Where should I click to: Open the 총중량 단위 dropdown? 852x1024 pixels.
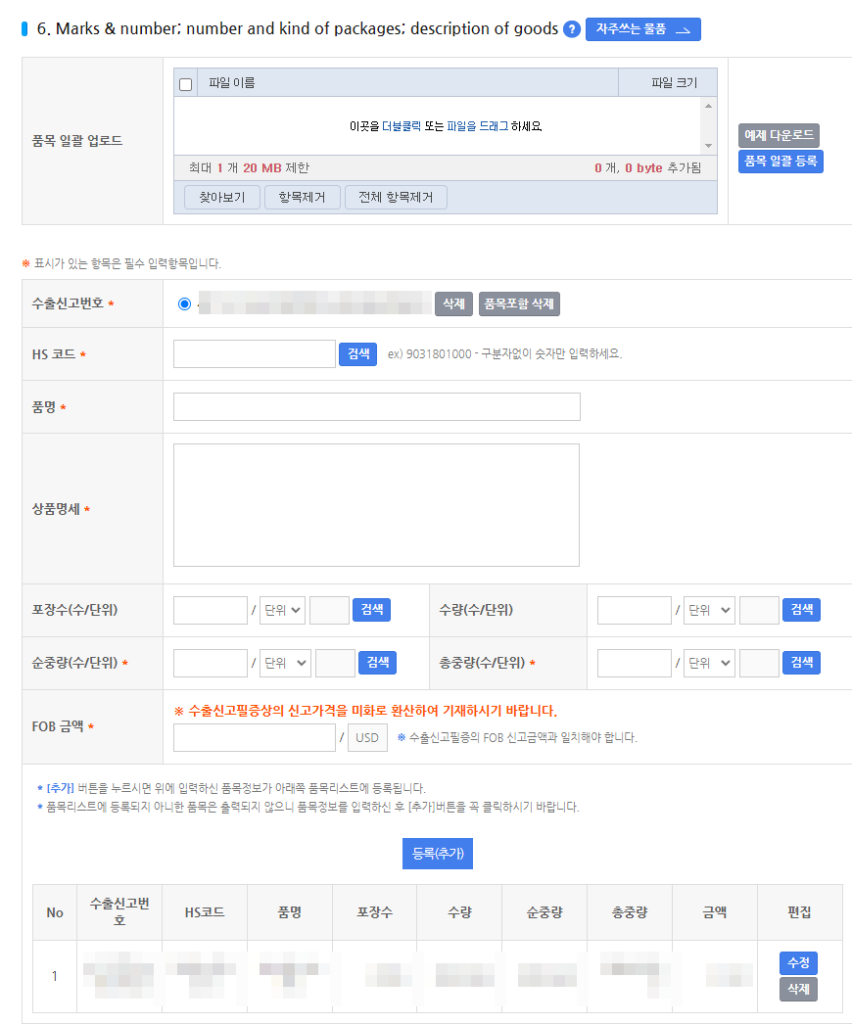(x=709, y=663)
